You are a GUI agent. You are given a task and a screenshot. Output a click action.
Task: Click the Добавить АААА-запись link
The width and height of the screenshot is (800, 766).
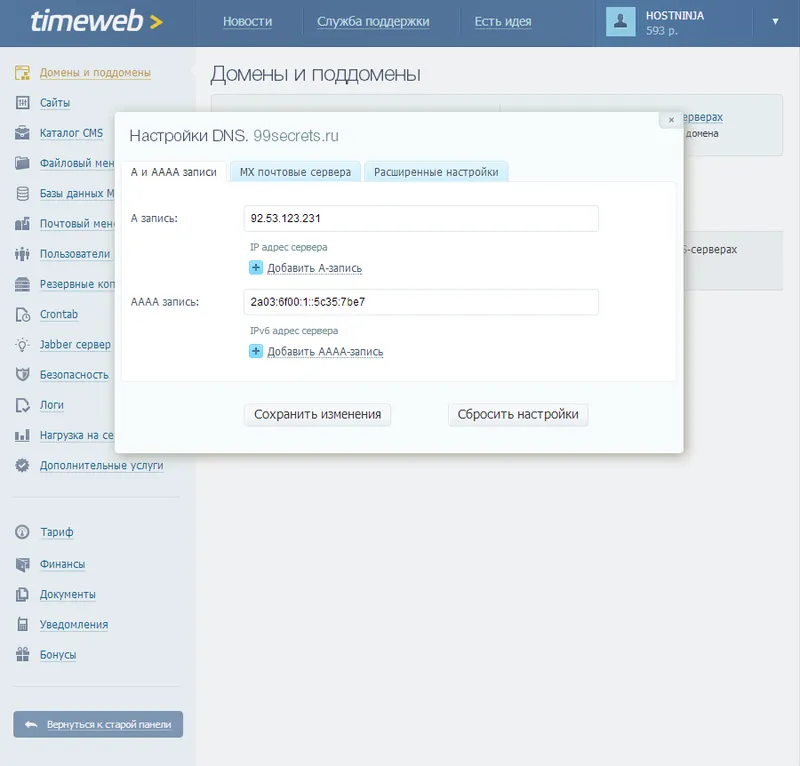tap(325, 352)
